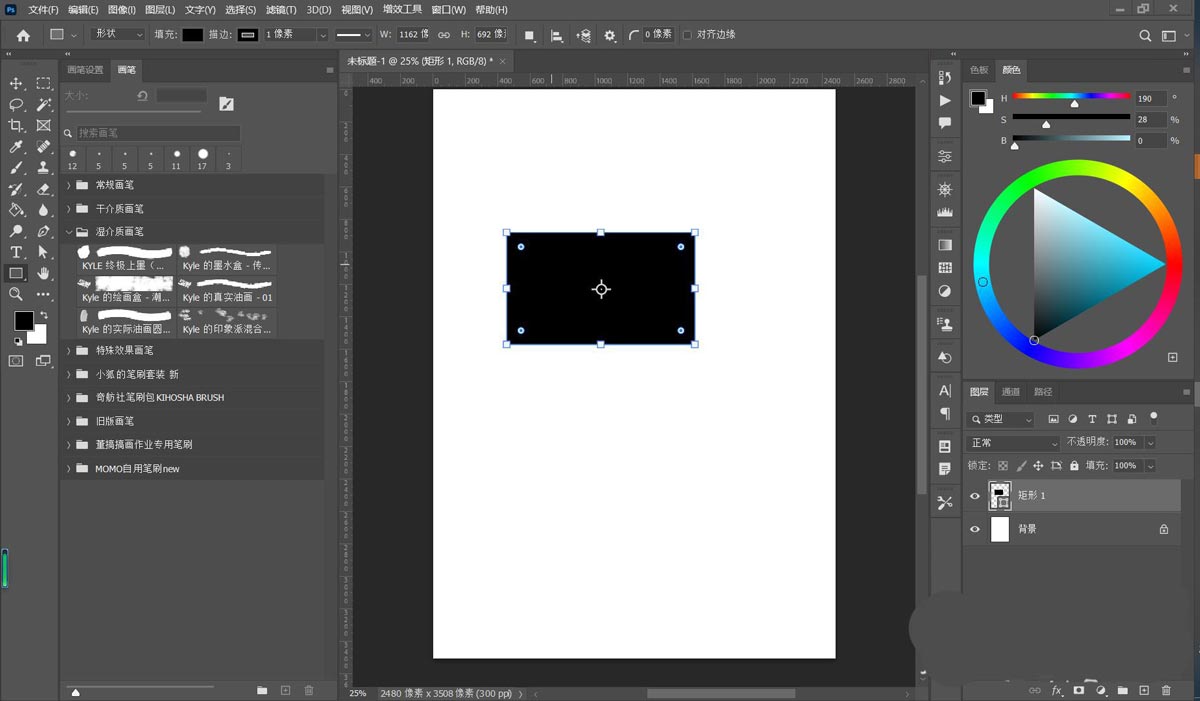Open the 正常 blend mode dropdown

point(1013,442)
